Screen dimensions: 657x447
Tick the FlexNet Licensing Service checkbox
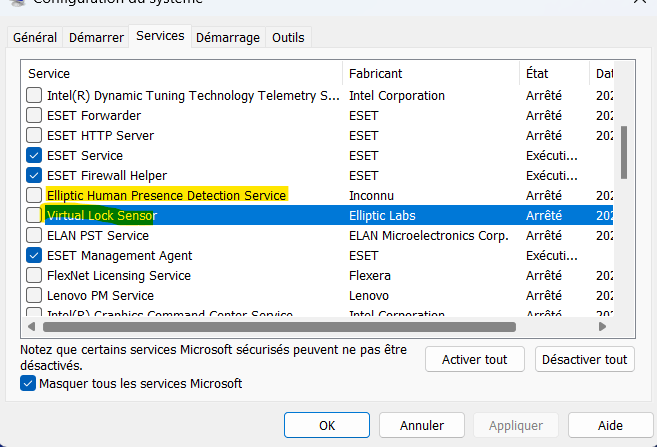click(34, 276)
